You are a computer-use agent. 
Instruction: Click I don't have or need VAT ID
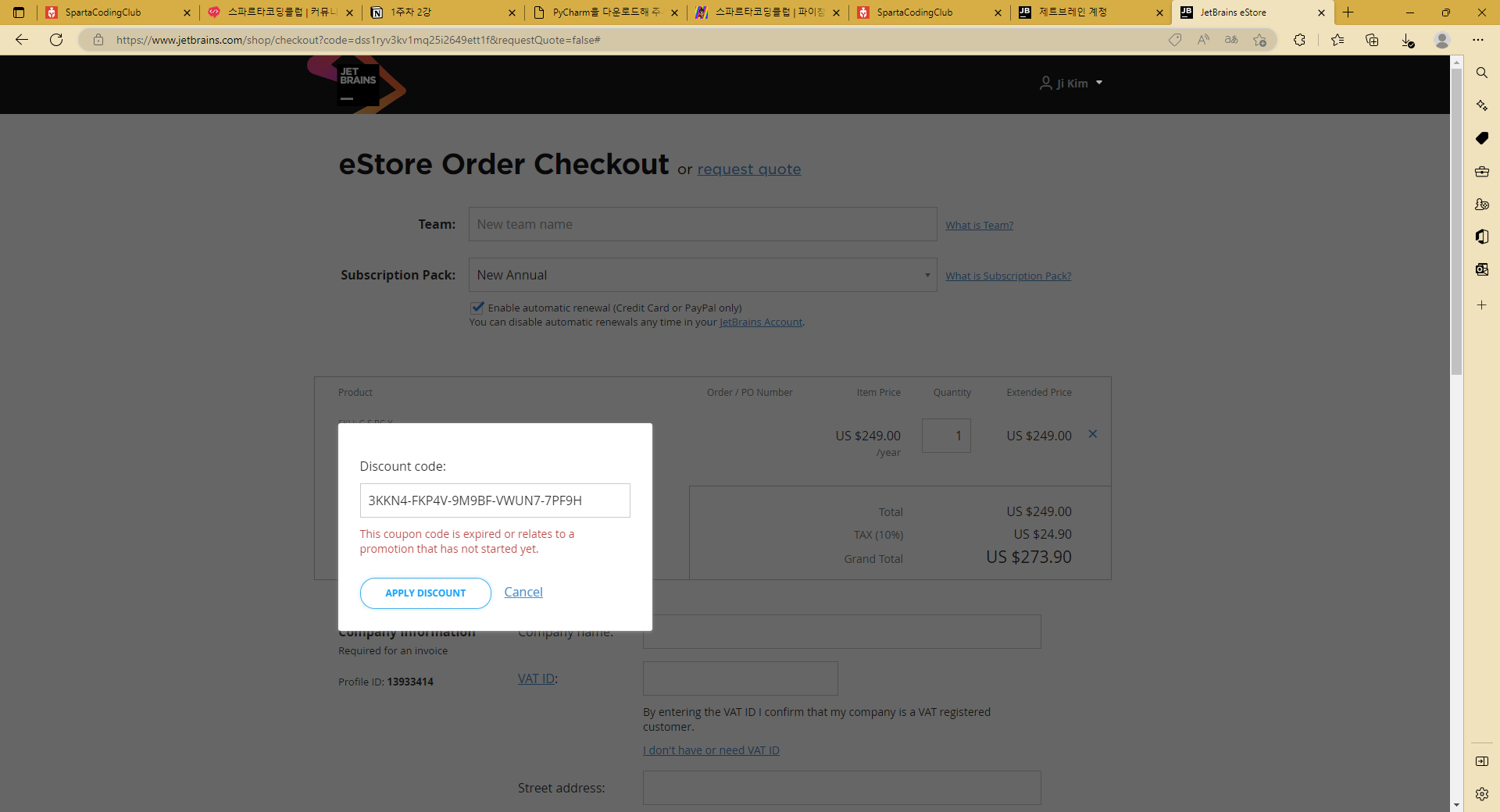point(711,750)
